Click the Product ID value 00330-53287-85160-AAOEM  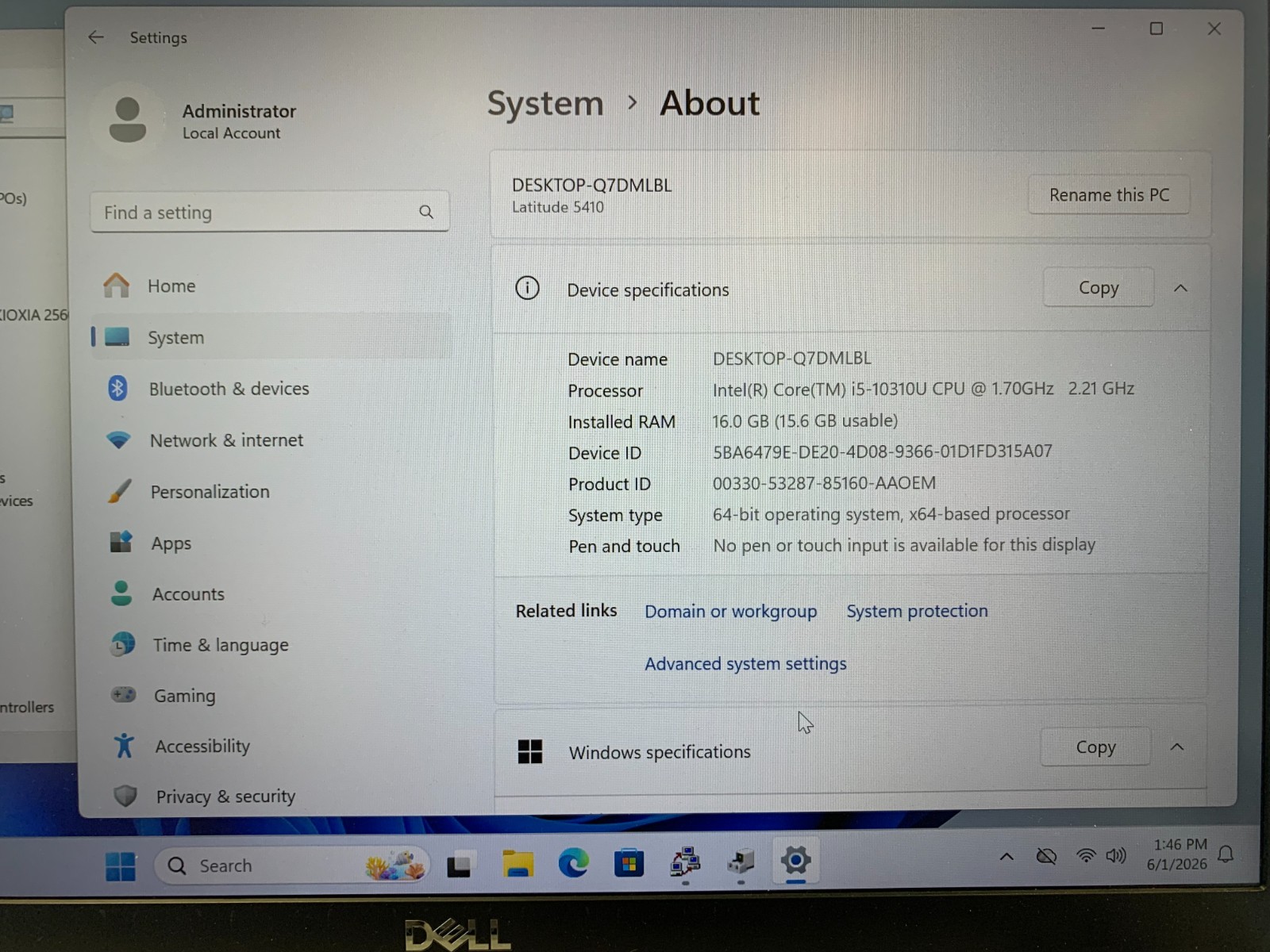pos(824,483)
